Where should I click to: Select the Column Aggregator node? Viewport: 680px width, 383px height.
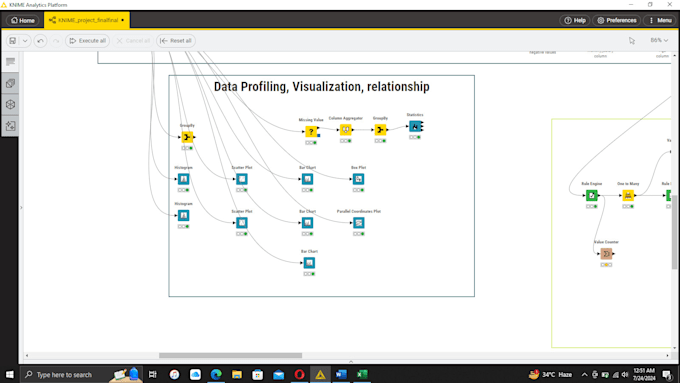click(346, 130)
